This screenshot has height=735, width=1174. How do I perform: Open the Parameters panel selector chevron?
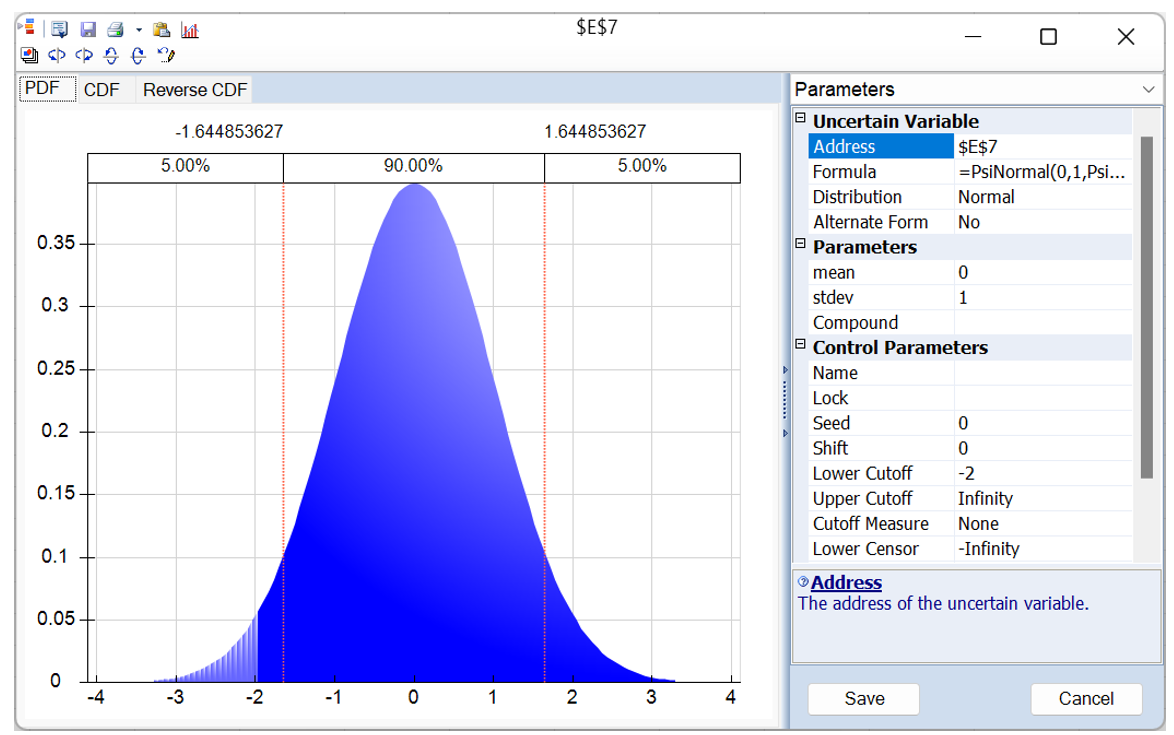coord(1151,89)
